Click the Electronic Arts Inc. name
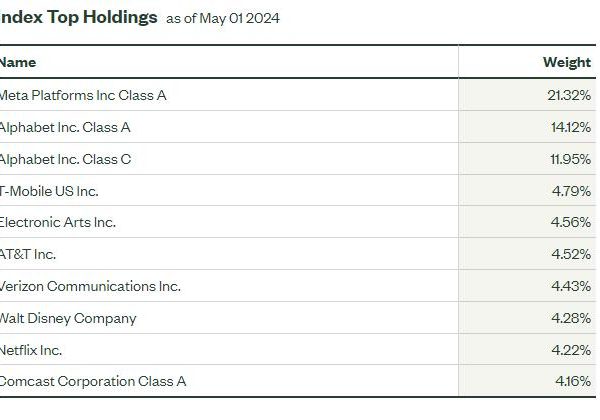Image resolution: width=600 pixels, height=420 pixels. point(57,222)
